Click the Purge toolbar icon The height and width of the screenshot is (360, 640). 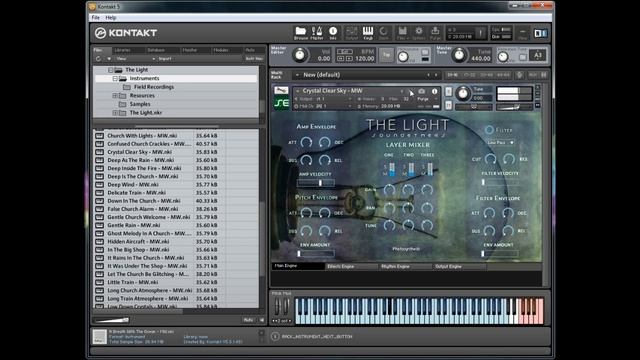(x=435, y=33)
